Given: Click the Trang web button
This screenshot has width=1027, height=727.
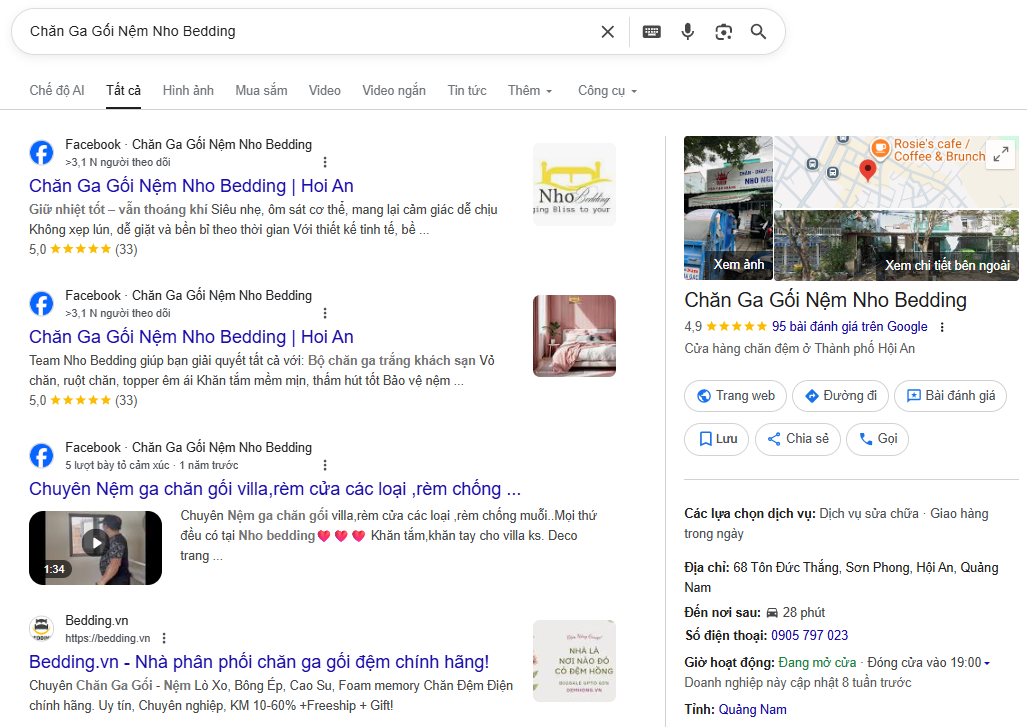Looking at the screenshot, I should click(735, 396).
